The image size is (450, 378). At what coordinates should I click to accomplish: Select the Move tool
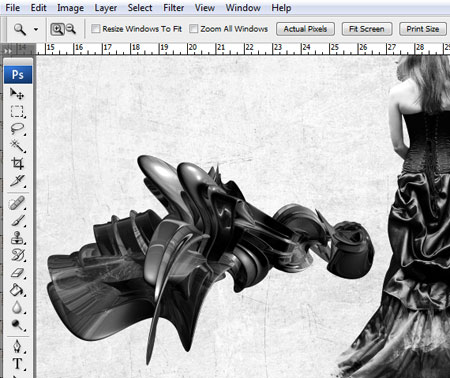(17, 93)
